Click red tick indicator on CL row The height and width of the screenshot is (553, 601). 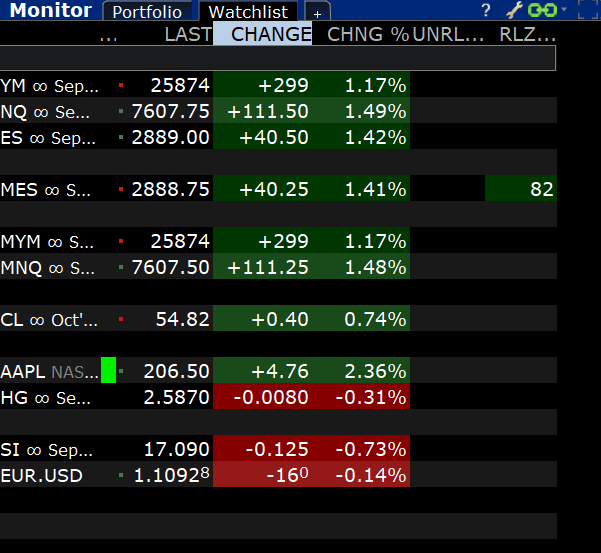pos(121,319)
